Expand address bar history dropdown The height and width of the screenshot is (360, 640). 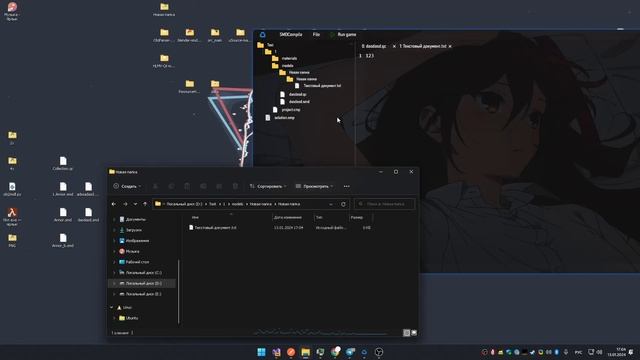(x=331, y=204)
